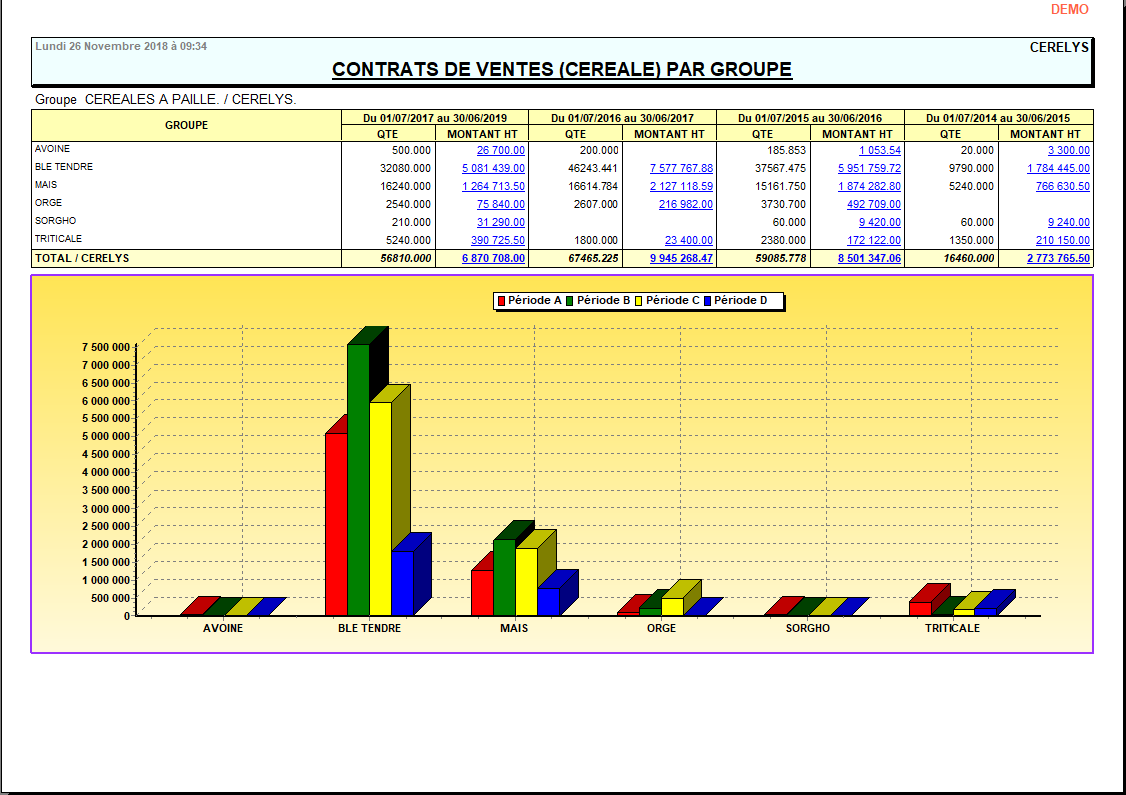Click the 31 290.00 SORGHO amount

501,222
